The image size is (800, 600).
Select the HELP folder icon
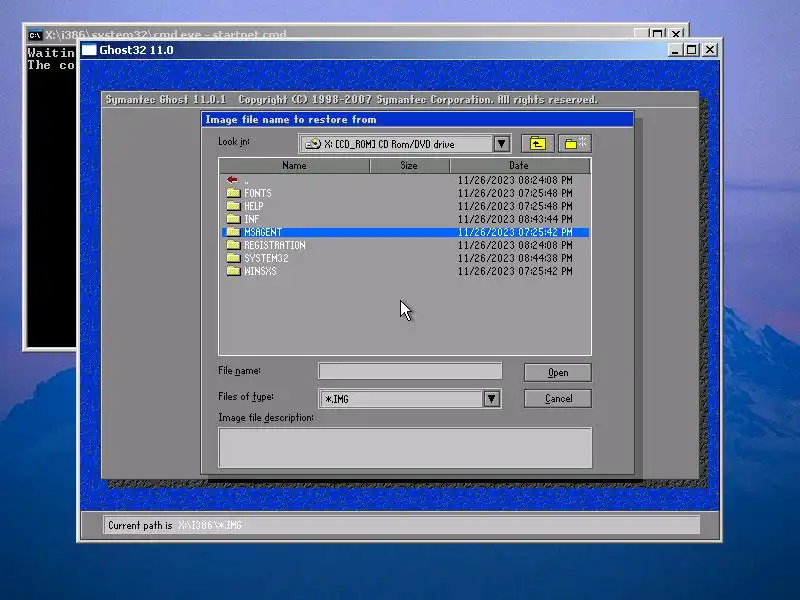coord(233,206)
